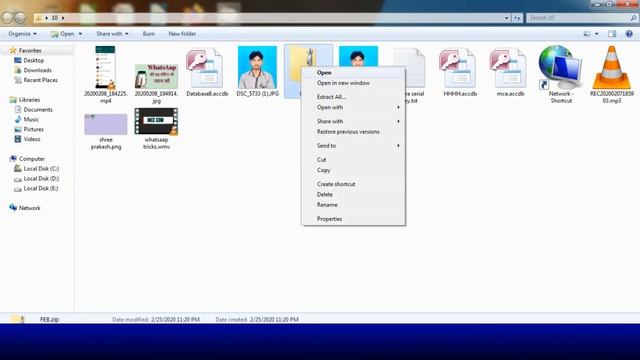
Task: Select the VLC REC2020020718 mp3 file icon
Action: pyautogui.click(x=611, y=67)
